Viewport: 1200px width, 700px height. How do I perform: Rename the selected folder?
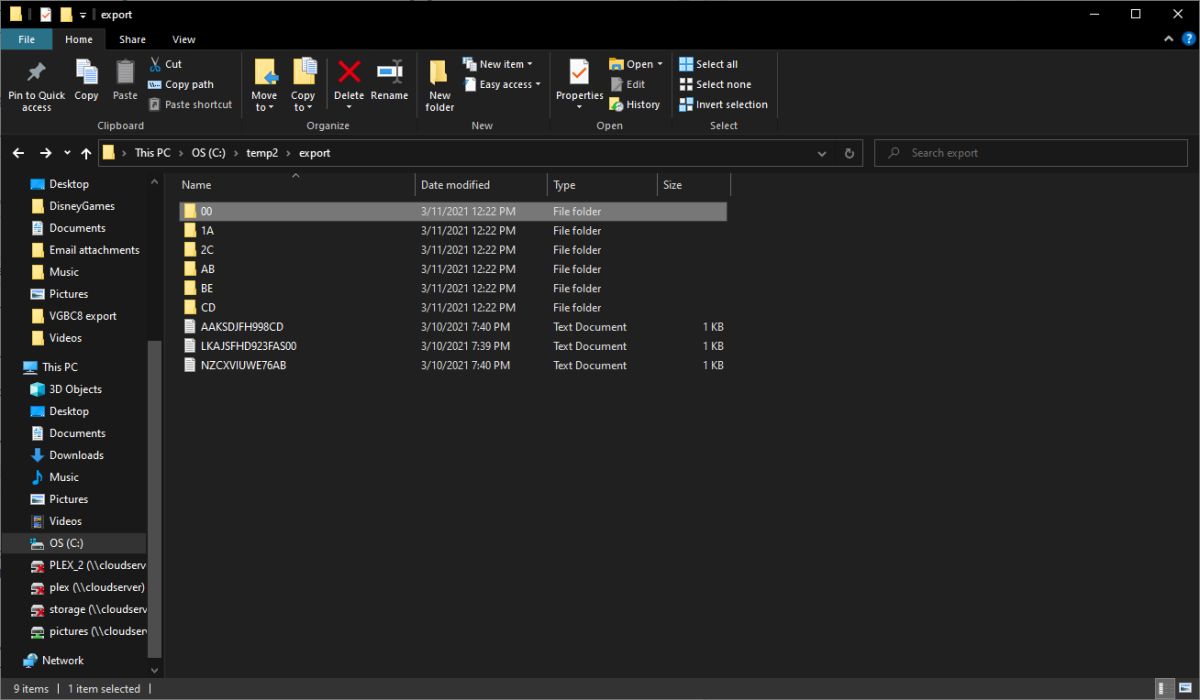click(x=389, y=80)
